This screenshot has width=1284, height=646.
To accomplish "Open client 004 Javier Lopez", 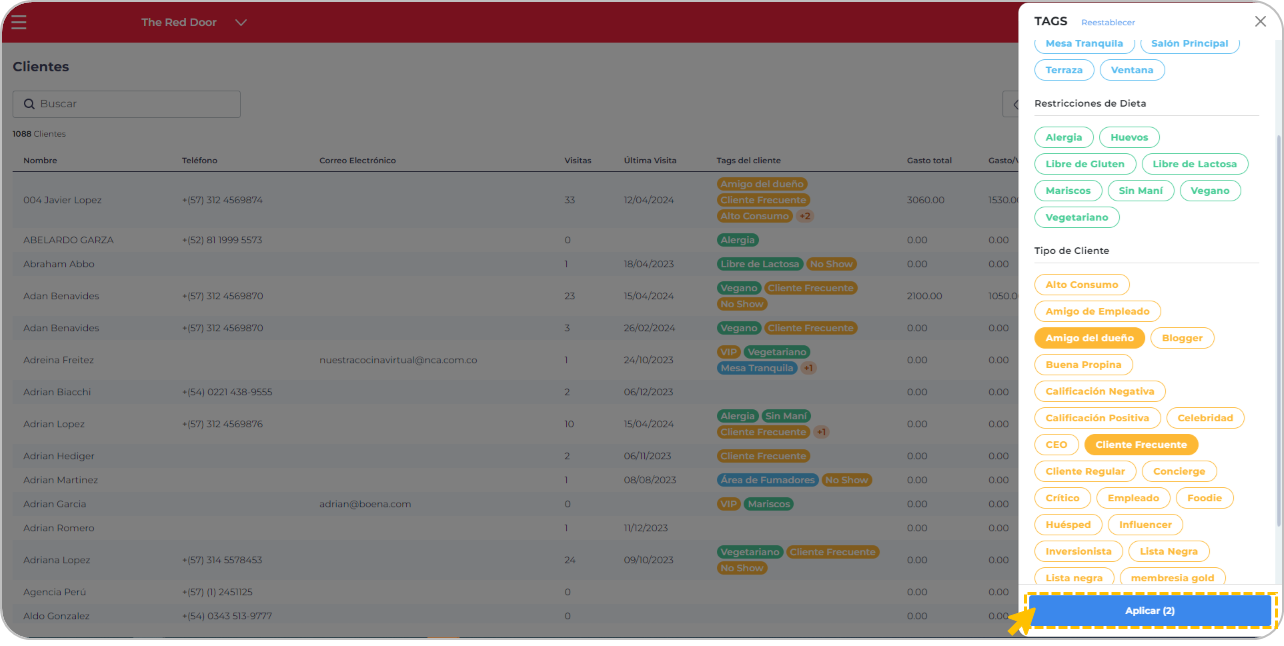I will click(62, 200).
